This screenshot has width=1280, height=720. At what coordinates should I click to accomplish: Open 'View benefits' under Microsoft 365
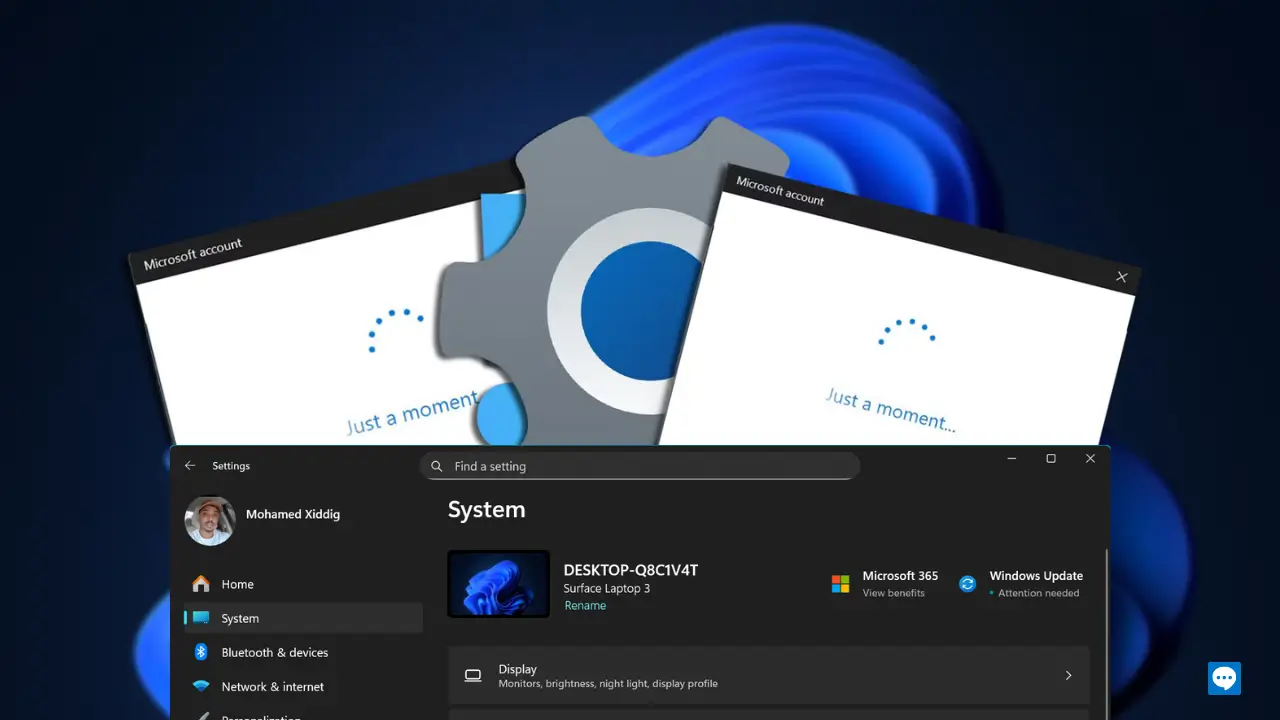click(x=893, y=593)
